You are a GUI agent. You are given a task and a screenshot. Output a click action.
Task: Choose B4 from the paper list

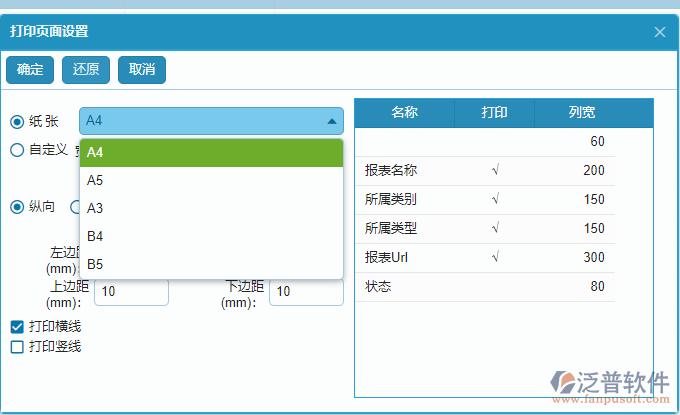coord(211,237)
